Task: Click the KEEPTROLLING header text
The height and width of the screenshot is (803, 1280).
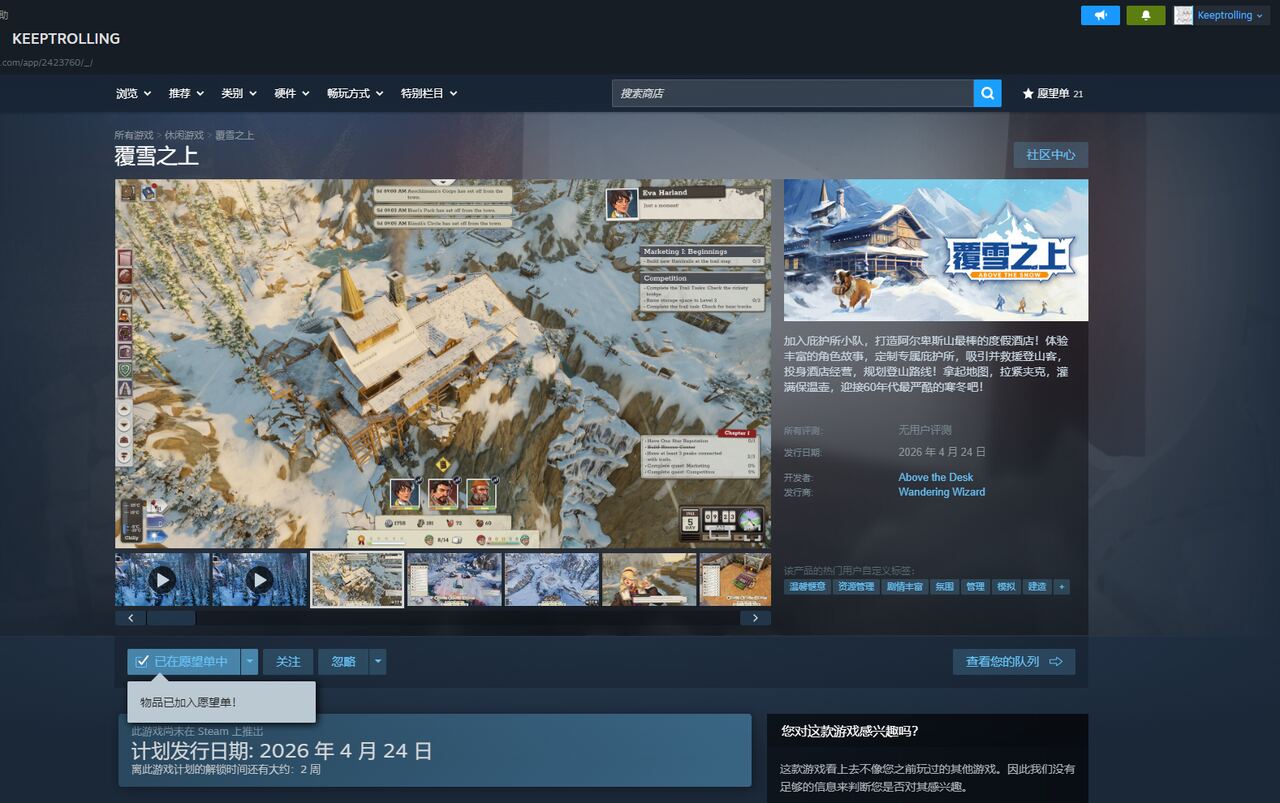Action: point(66,39)
